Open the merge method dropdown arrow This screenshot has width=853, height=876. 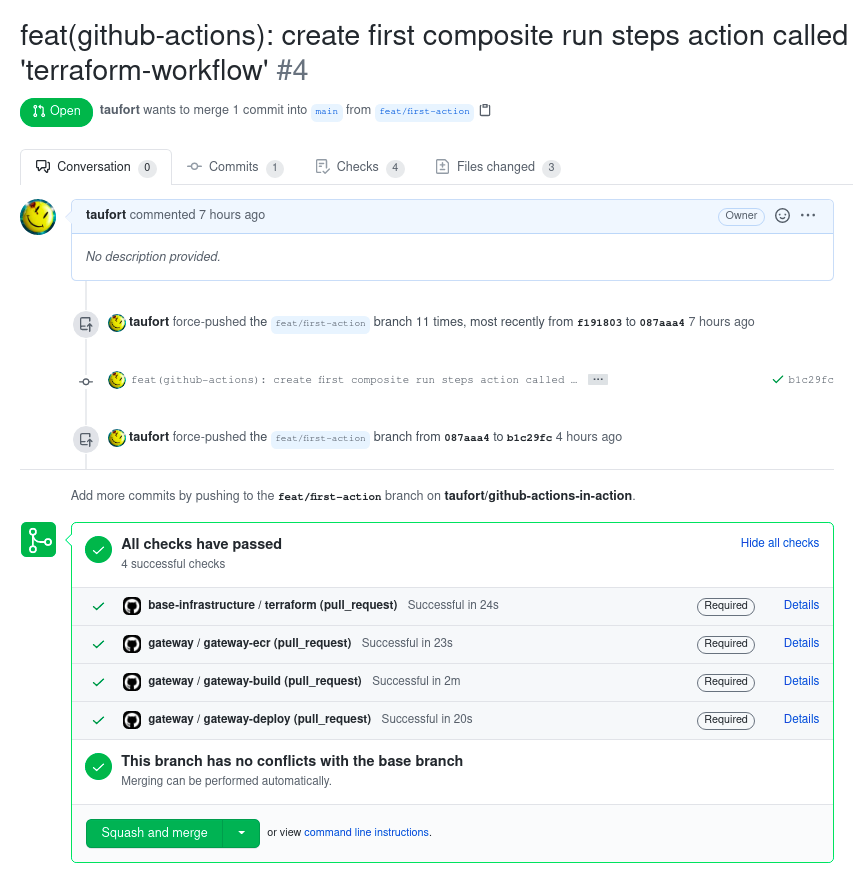(x=241, y=833)
